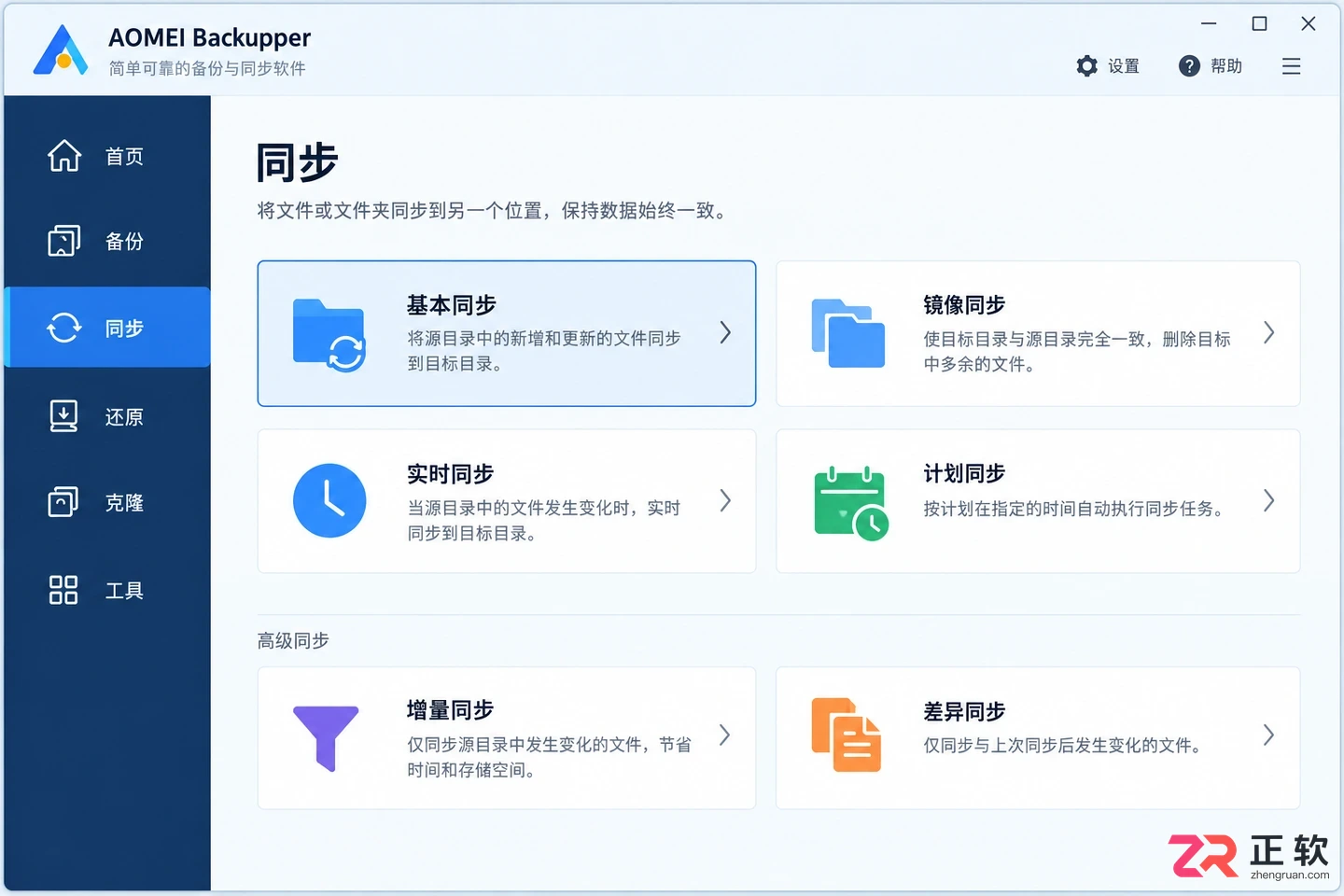Open 克隆 section in sidebar
Image resolution: width=1344 pixels, height=896 pixels.
(x=124, y=503)
